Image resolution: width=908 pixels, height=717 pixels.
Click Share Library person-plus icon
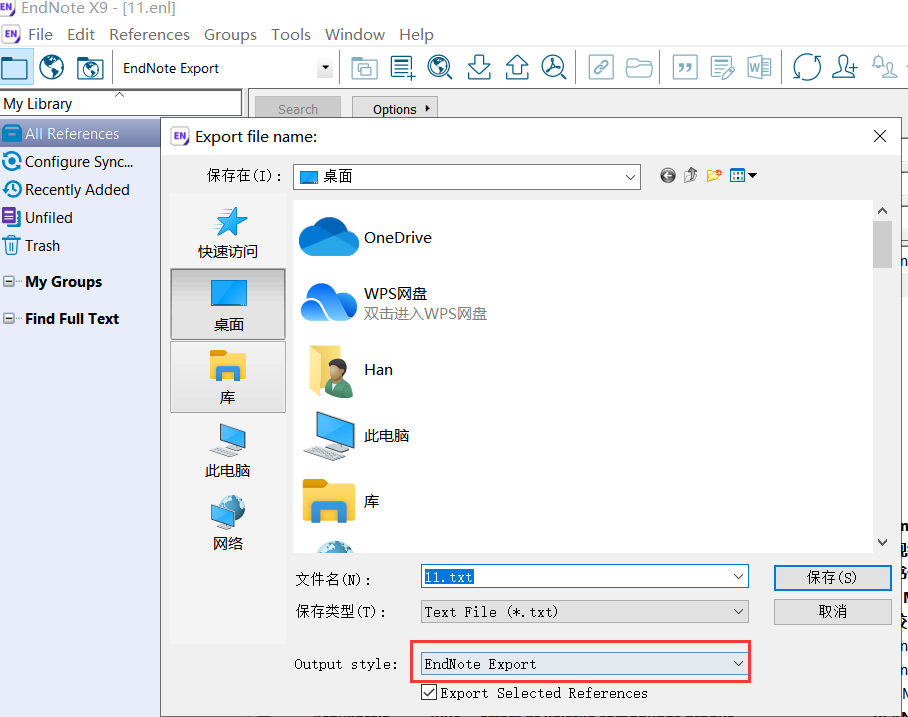pos(844,68)
